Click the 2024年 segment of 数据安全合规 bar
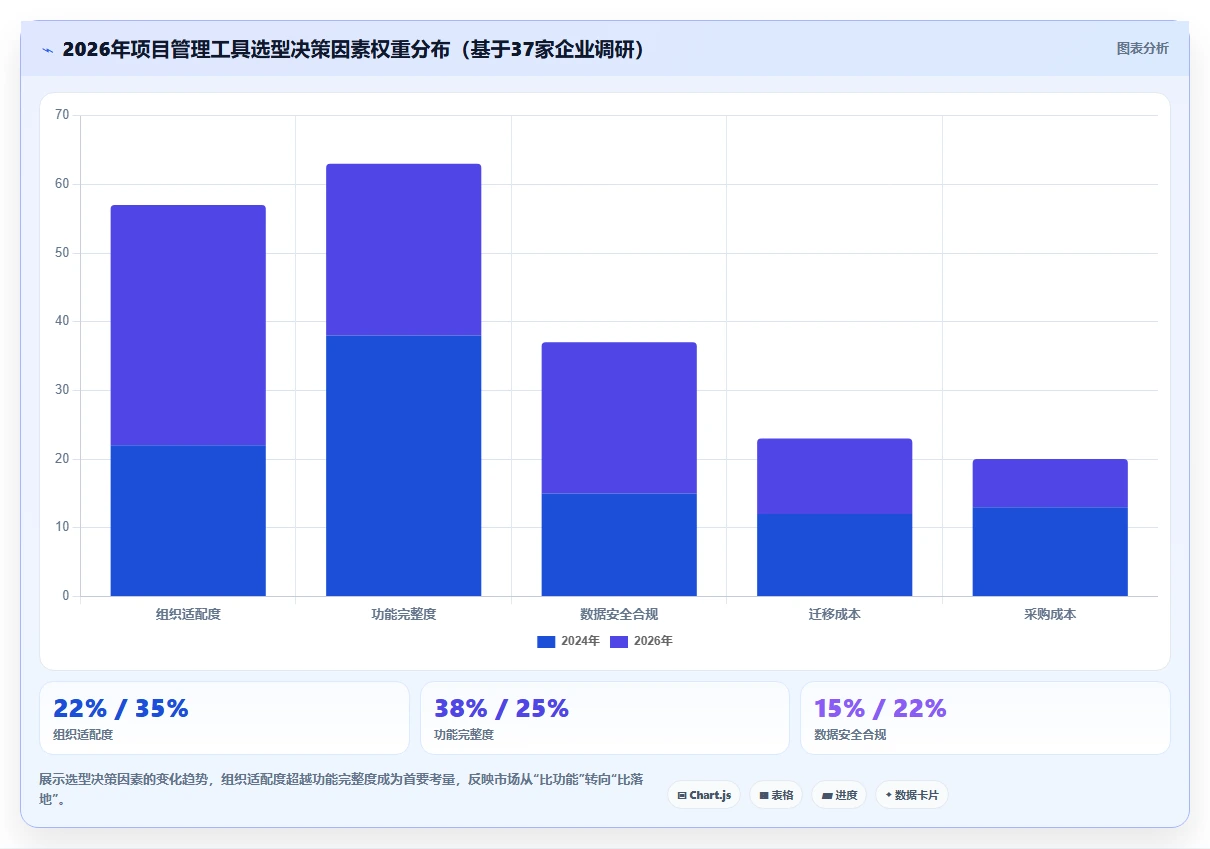1210x849 pixels. point(619,544)
